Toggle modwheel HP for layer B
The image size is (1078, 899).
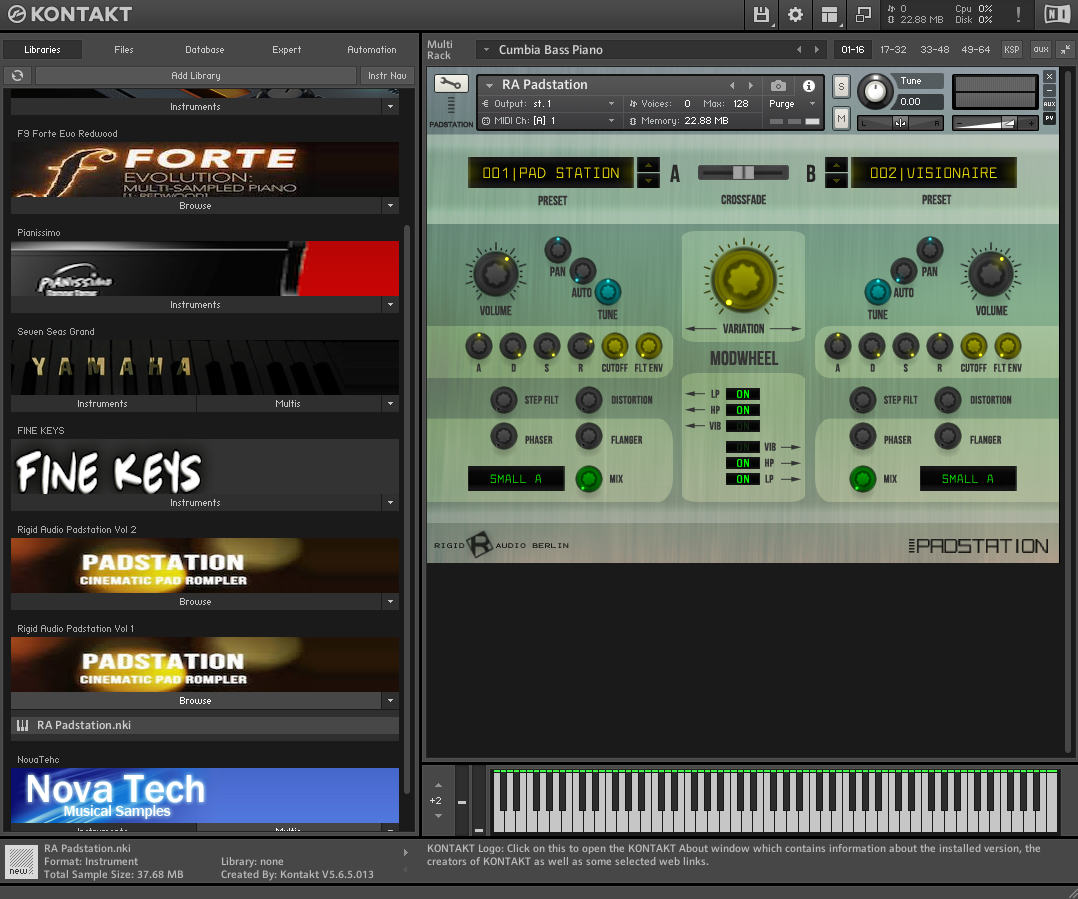tap(742, 463)
